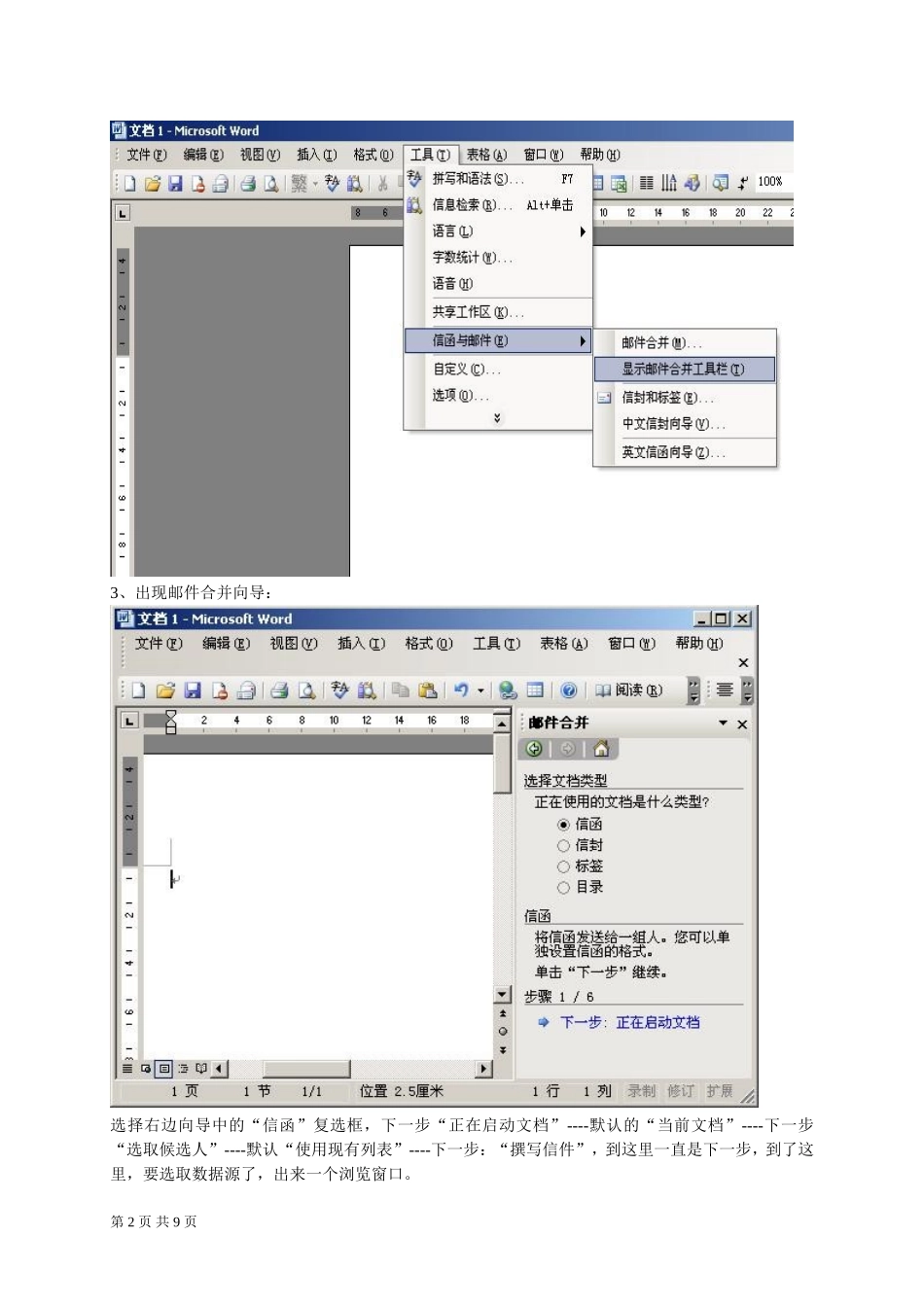The width and height of the screenshot is (924, 1307).
Task: Click Spelling check icon in Mail Merge window
Action: (x=339, y=690)
